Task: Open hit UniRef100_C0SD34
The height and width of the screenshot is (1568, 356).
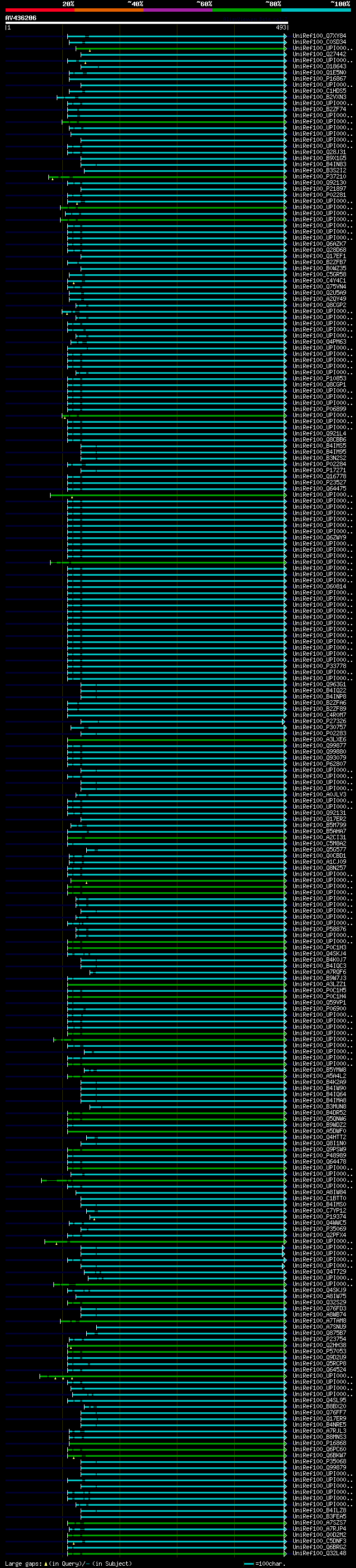Action: 319,42
